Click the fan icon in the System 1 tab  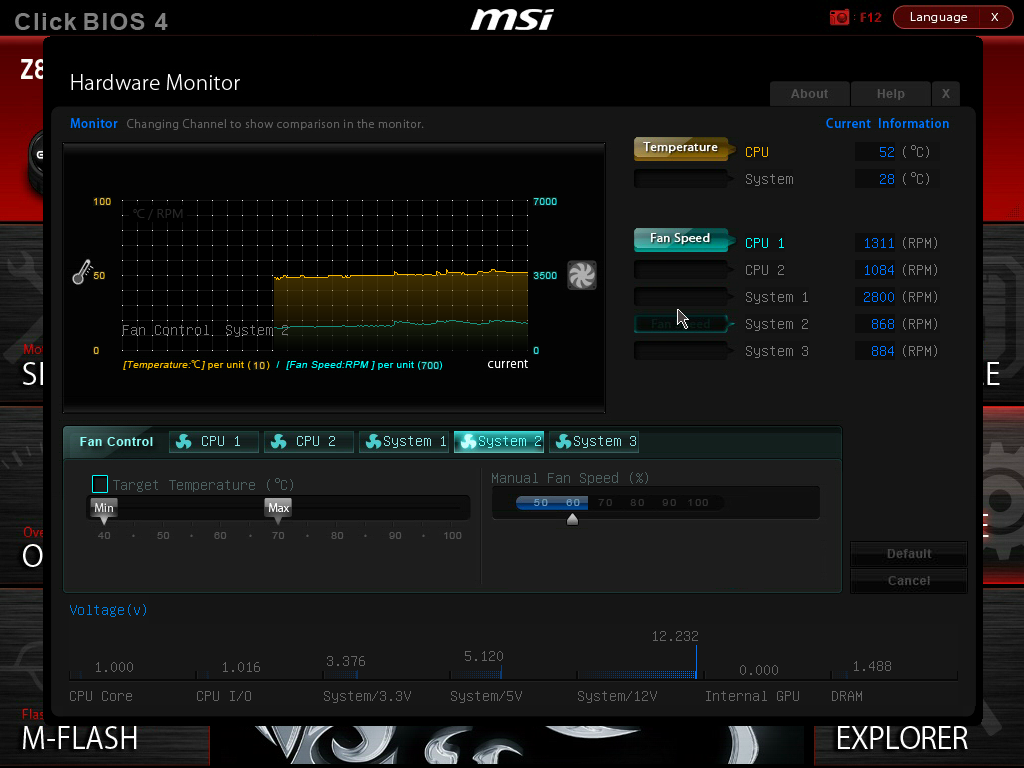(373, 442)
